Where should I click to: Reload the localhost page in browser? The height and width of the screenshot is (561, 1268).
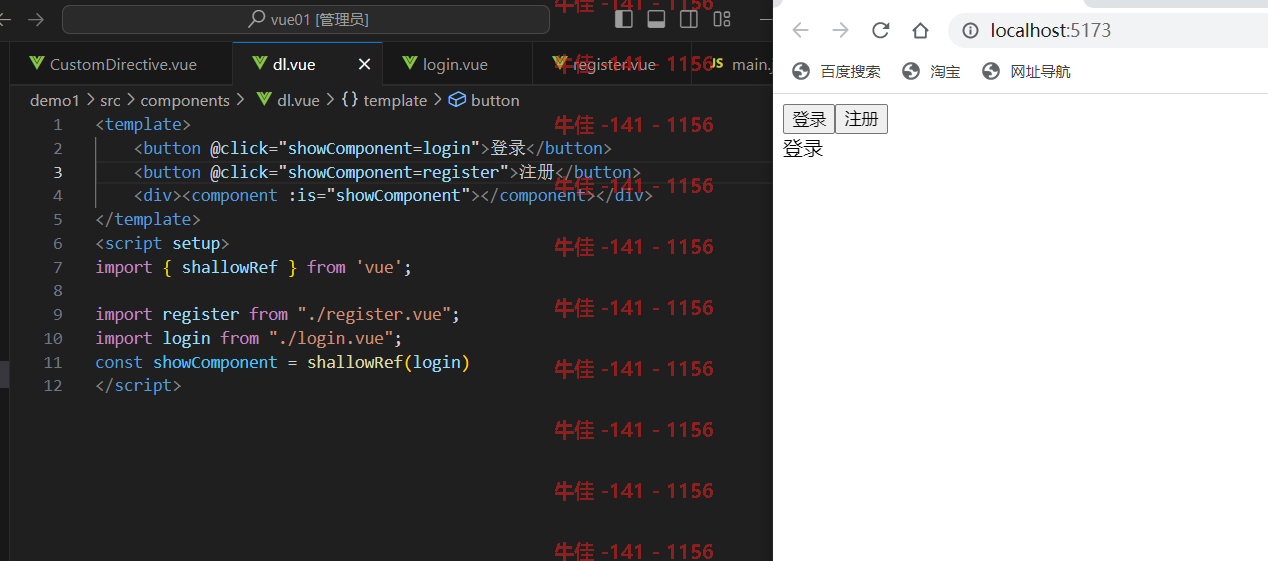tap(880, 30)
